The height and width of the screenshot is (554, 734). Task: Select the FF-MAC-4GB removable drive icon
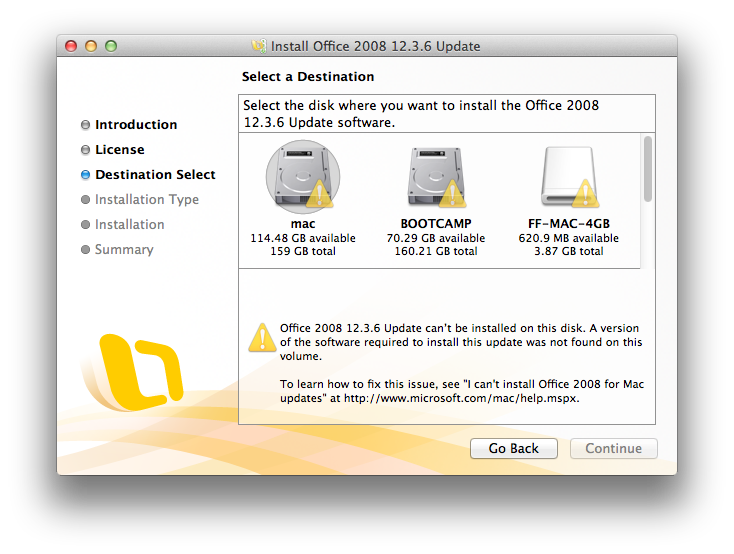click(x=569, y=177)
